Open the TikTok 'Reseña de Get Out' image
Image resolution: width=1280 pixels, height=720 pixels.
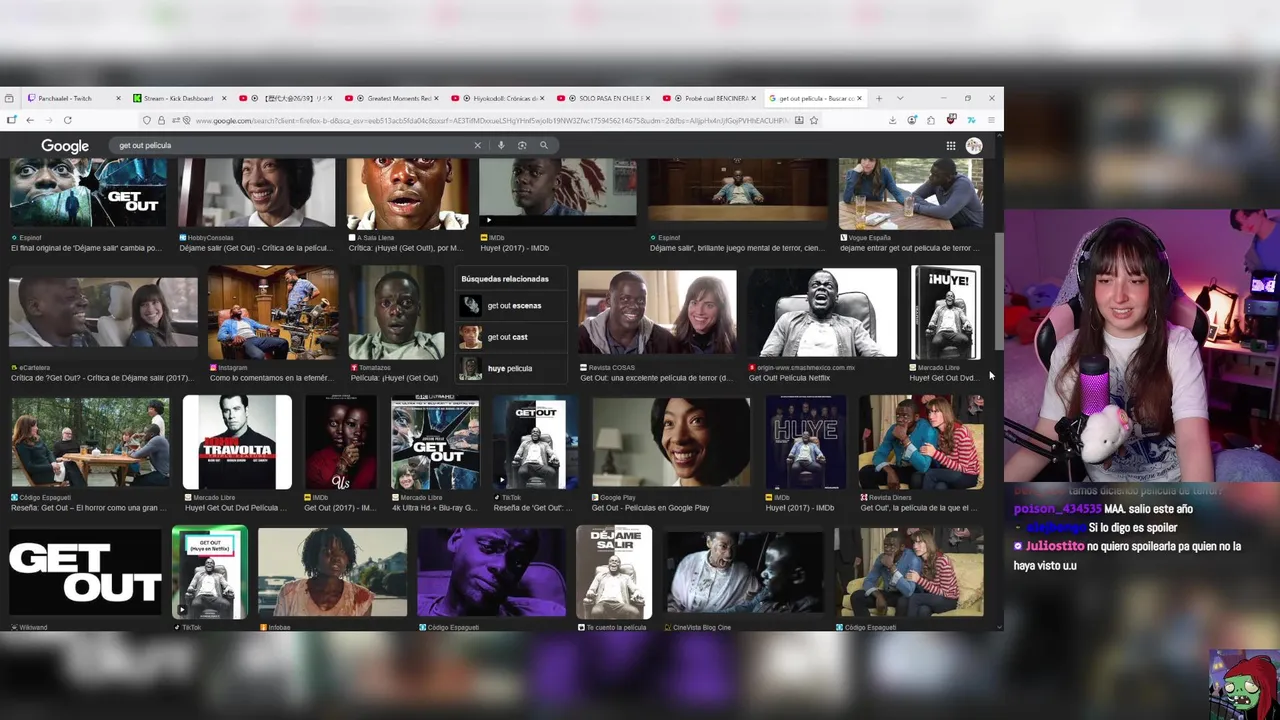point(535,442)
